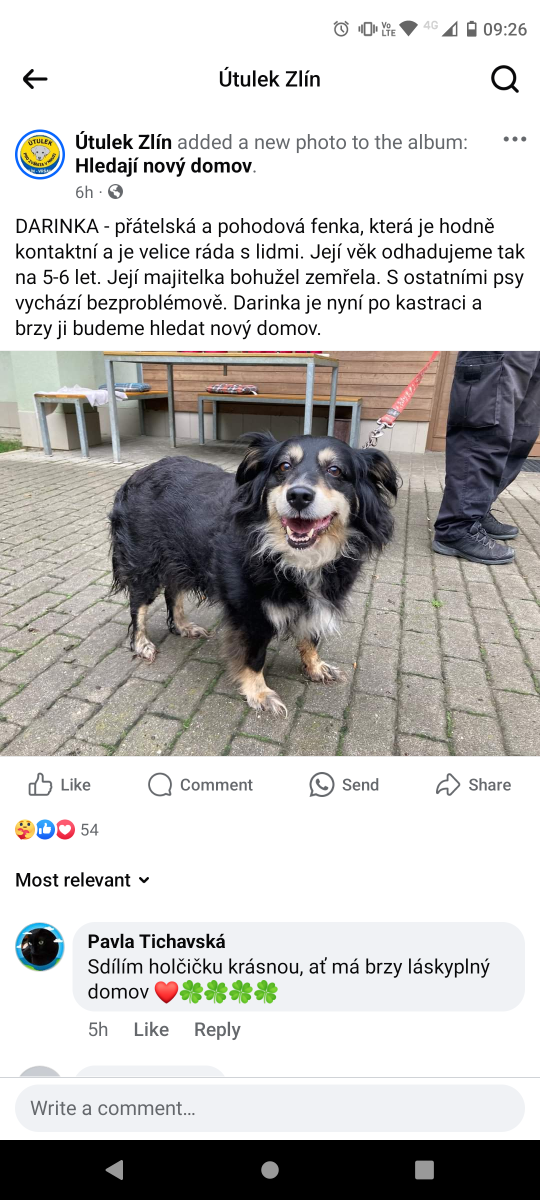The width and height of the screenshot is (540, 1200).
Task: Focus the Write a comment field
Action: click(x=270, y=1108)
